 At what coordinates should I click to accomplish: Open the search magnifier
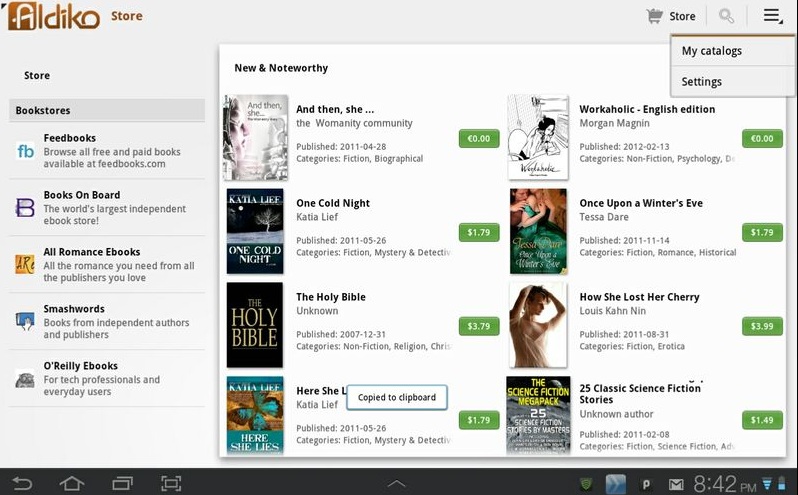tap(726, 16)
